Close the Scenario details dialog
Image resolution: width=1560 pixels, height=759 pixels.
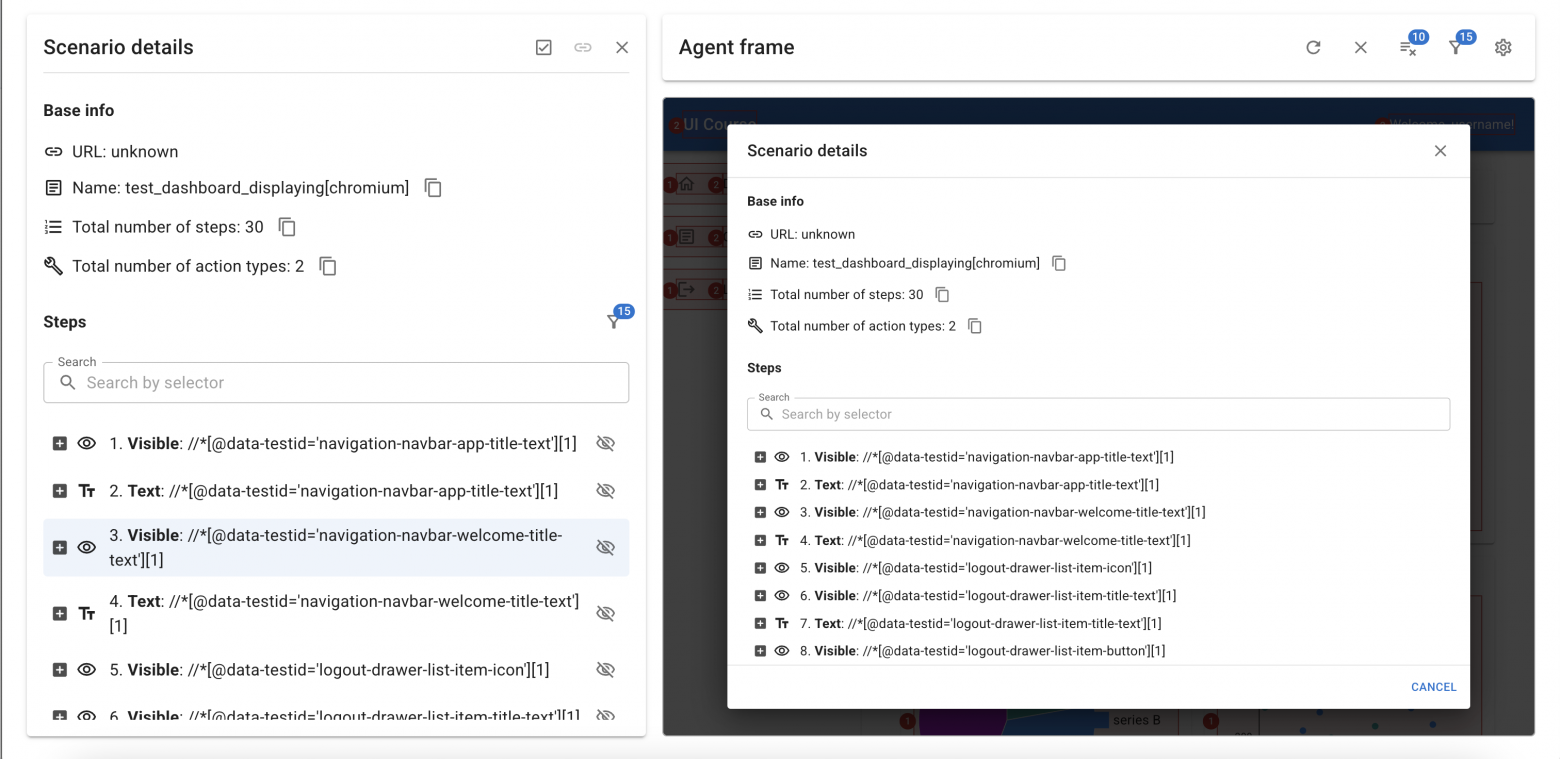tap(1440, 151)
